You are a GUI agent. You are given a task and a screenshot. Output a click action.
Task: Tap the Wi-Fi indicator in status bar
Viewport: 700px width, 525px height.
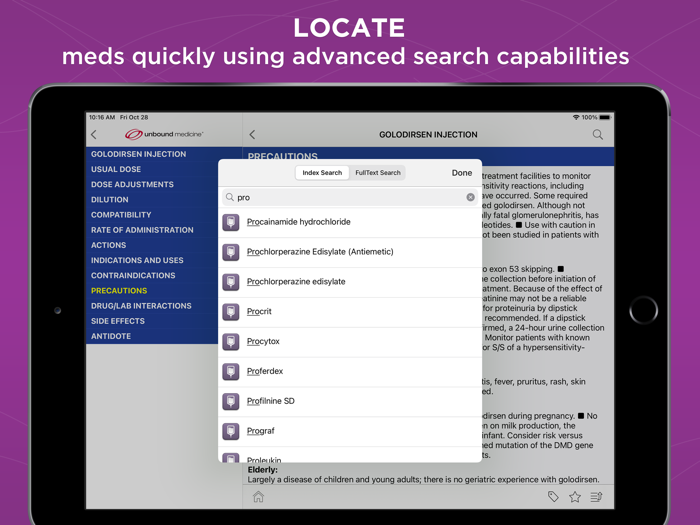point(576,117)
